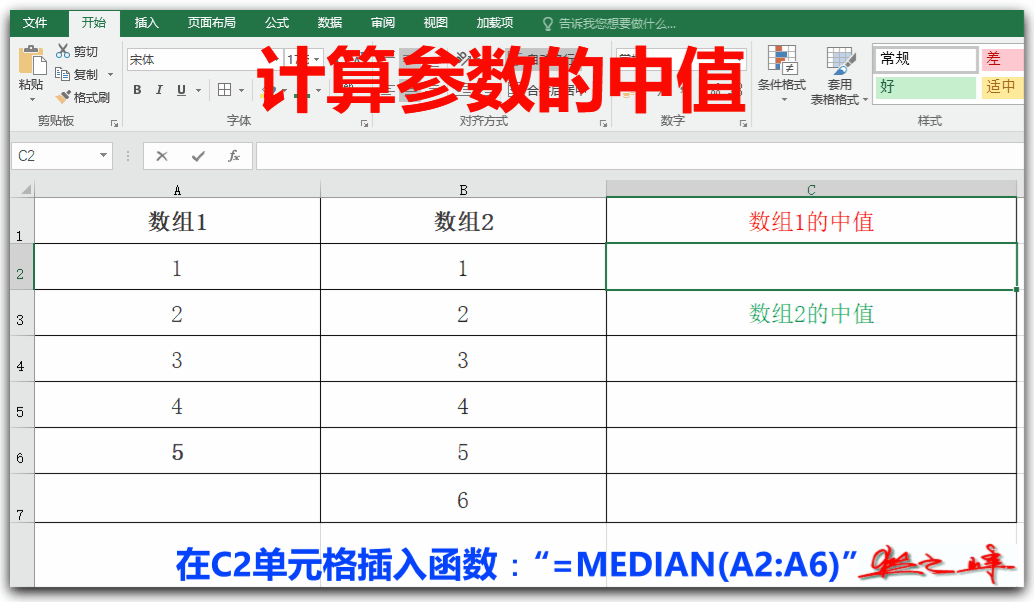Viewport: 1034px width, 602px height.
Task: Switch to the 公式 ribbon tab
Action: pyautogui.click(x=276, y=22)
